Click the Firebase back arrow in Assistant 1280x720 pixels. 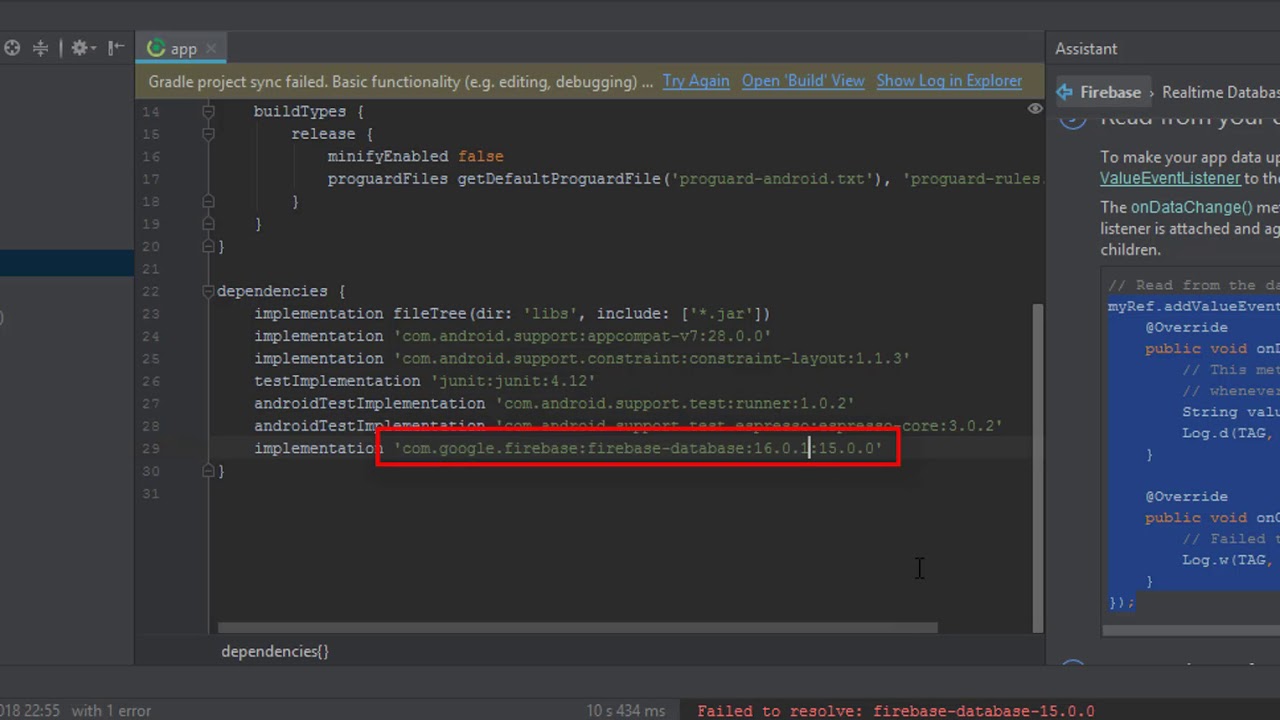coord(1065,92)
